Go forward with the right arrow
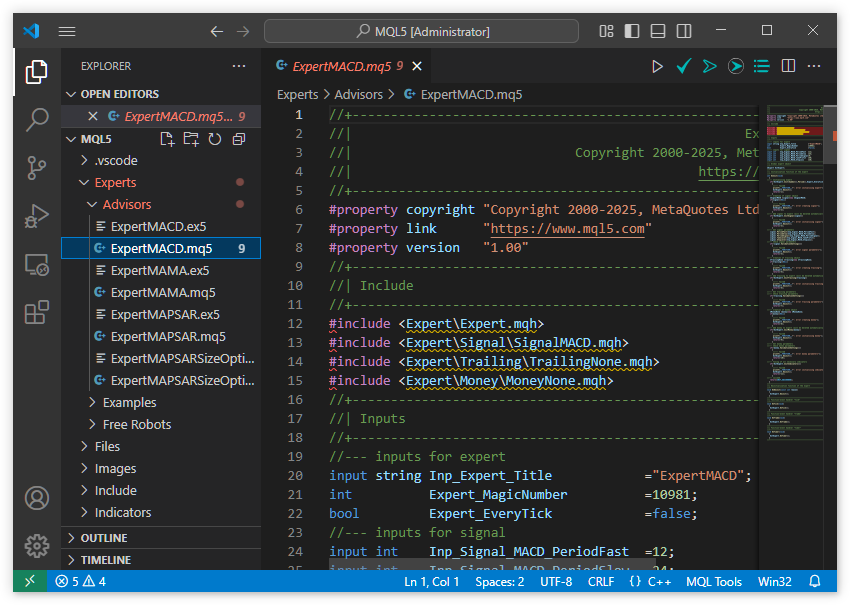The width and height of the screenshot is (850, 605). coord(243,31)
